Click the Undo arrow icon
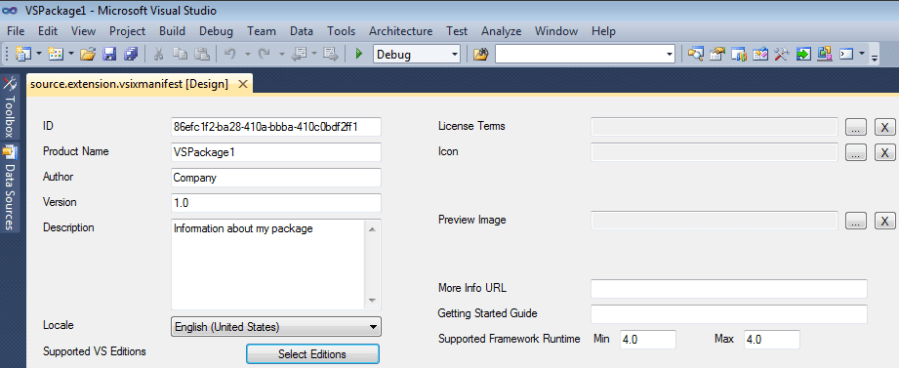The height and width of the screenshot is (368, 899). (x=230, y=54)
